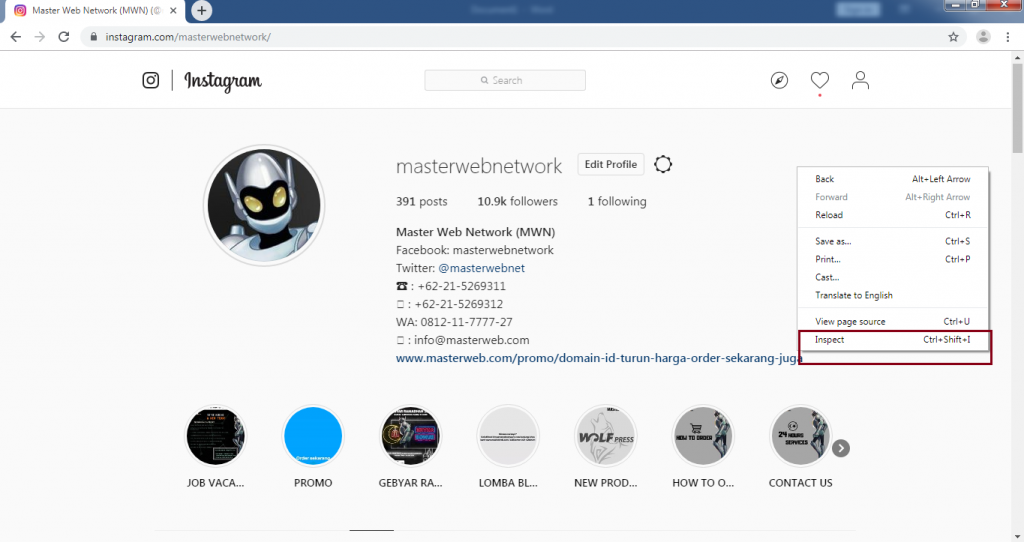The height and width of the screenshot is (542, 1024).
Task: Open the Chrome user account icon
Action: pos(983,37)
